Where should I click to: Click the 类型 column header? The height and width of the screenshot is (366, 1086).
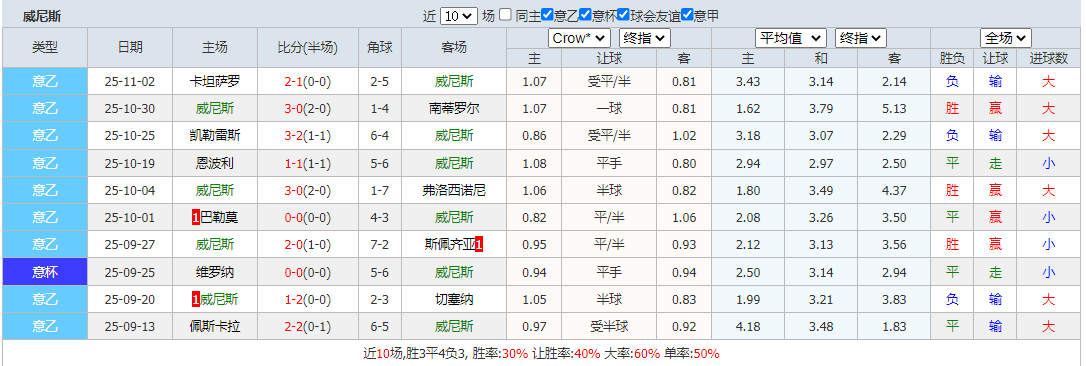click(x=45, y=48)
